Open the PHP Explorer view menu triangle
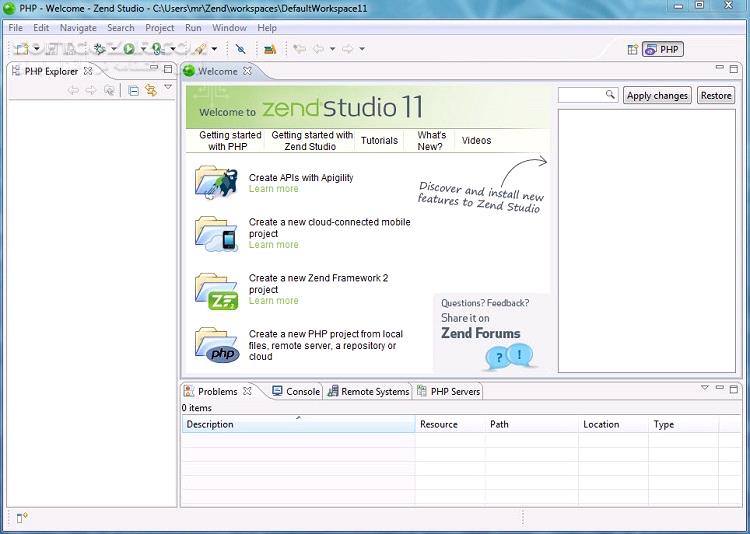This screenshot has width=750, height=534. click(168, 87)
